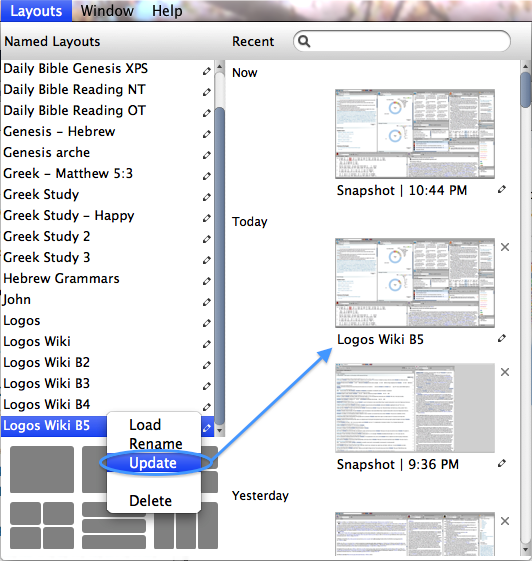532x561 pixels.
Task: Click pencil icon beside Greek Study – Happy
Action: pos(206,218)
